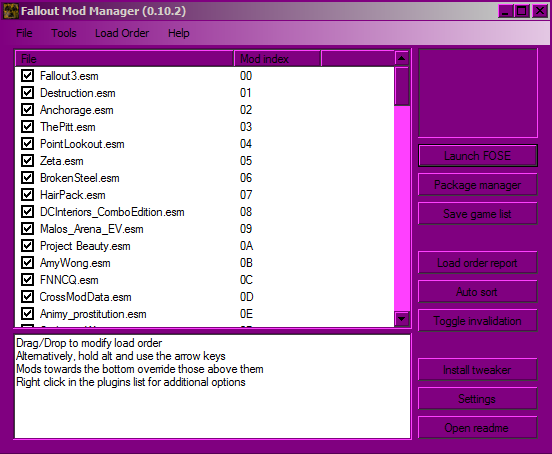Image resolution: width=552 pixels, height=454 pixels.
Task: Sort by the Mod index column header
Action: pyautogui.click(x=277, y=59)
